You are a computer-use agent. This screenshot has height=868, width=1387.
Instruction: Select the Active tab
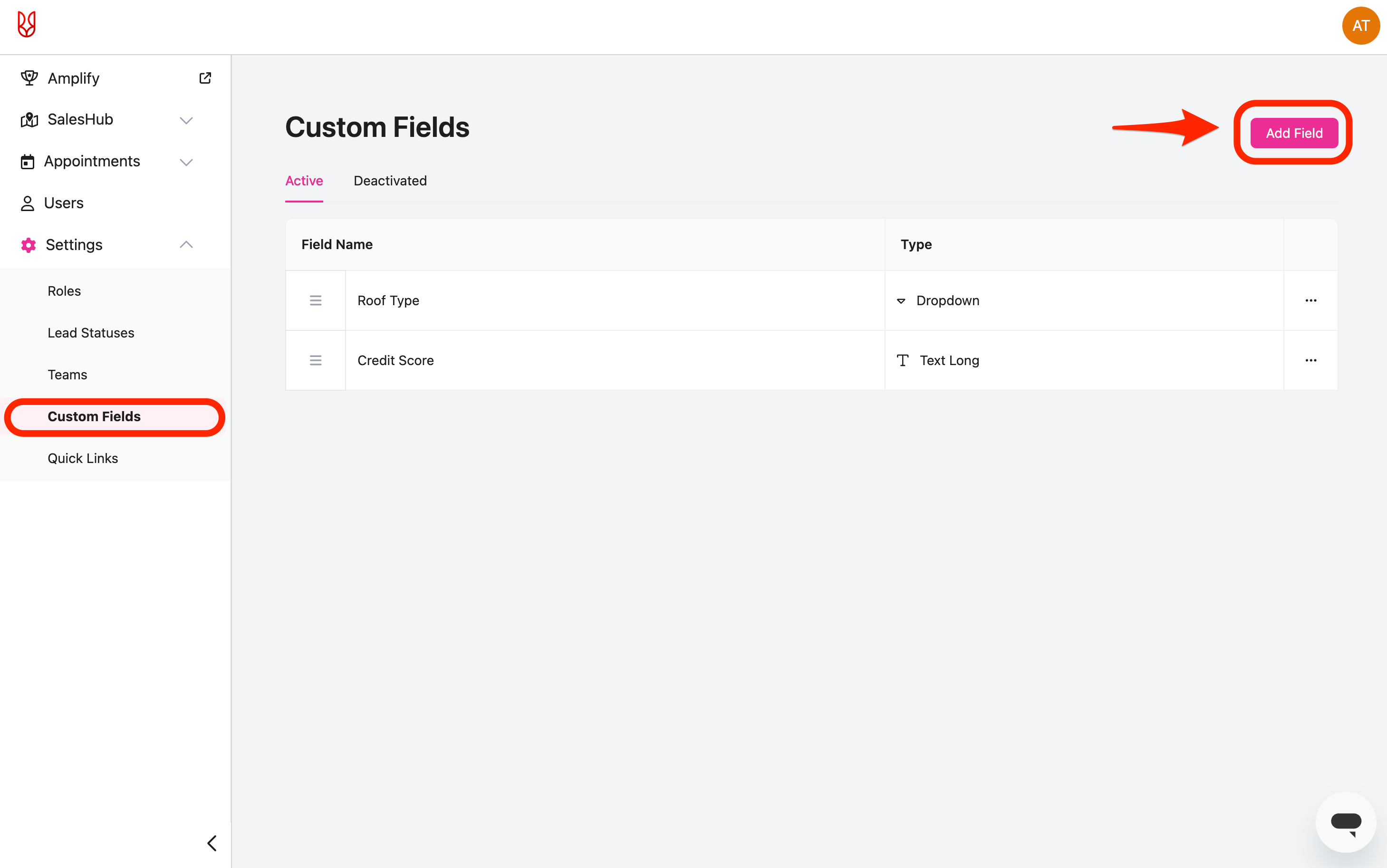(304, 181)
